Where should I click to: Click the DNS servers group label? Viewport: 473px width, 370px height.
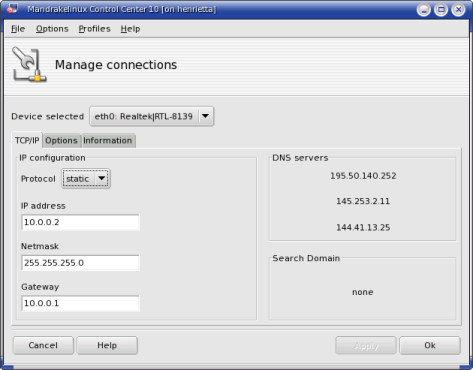tap(300, 158)
